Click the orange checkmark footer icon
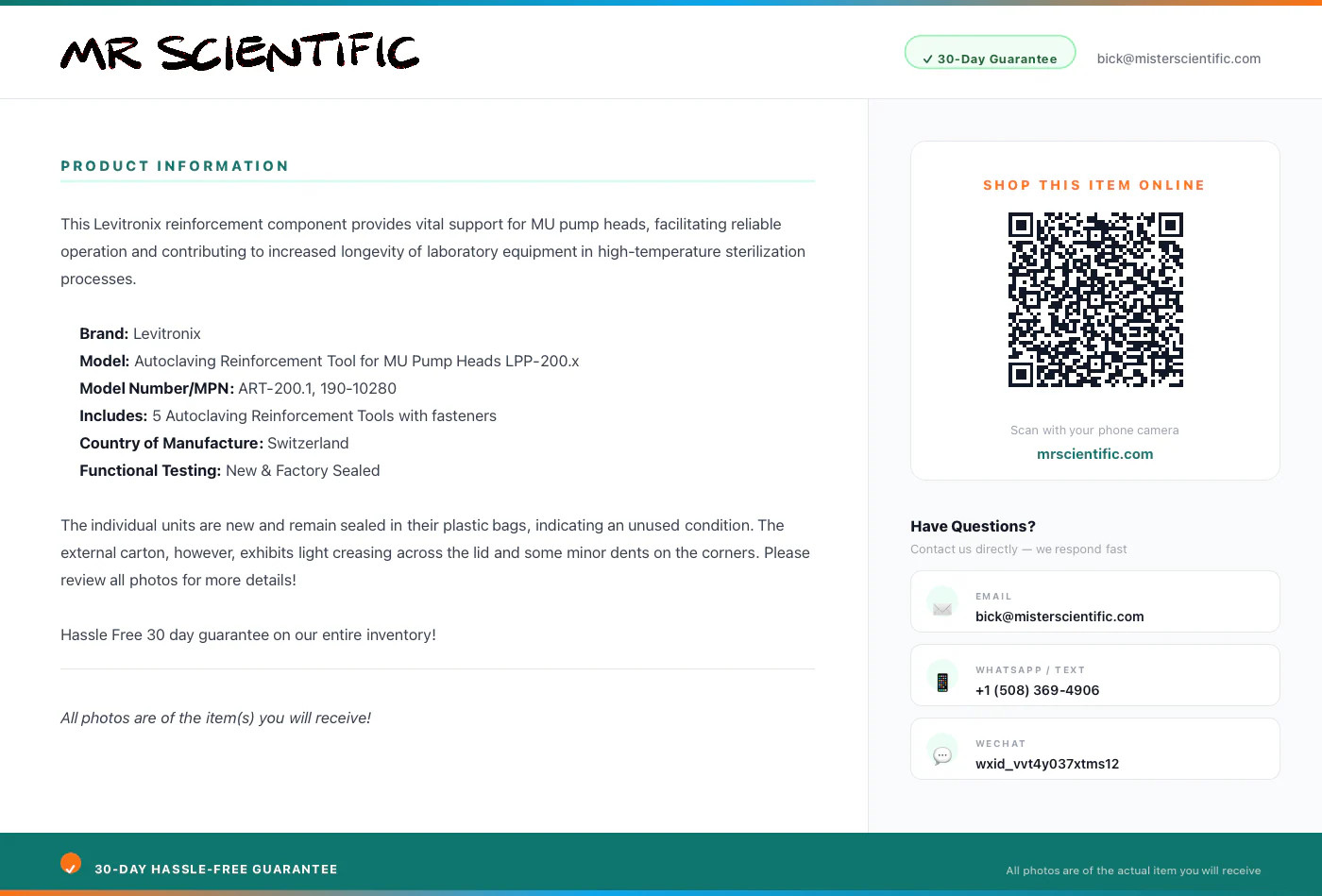Viewport: 1322px width, 896px height. pyautogui.click(x=71, y=863)
